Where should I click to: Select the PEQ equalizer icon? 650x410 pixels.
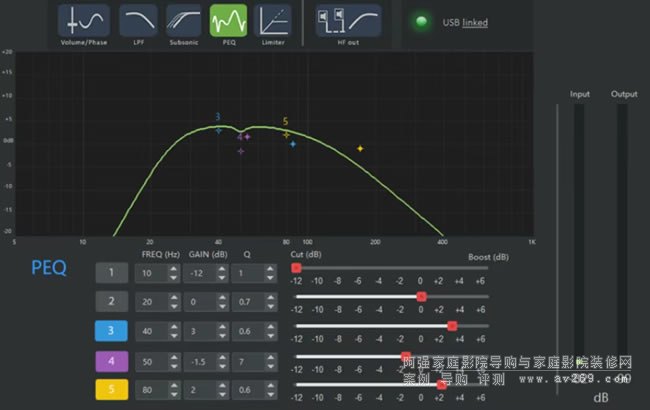(x=228, y=20)
